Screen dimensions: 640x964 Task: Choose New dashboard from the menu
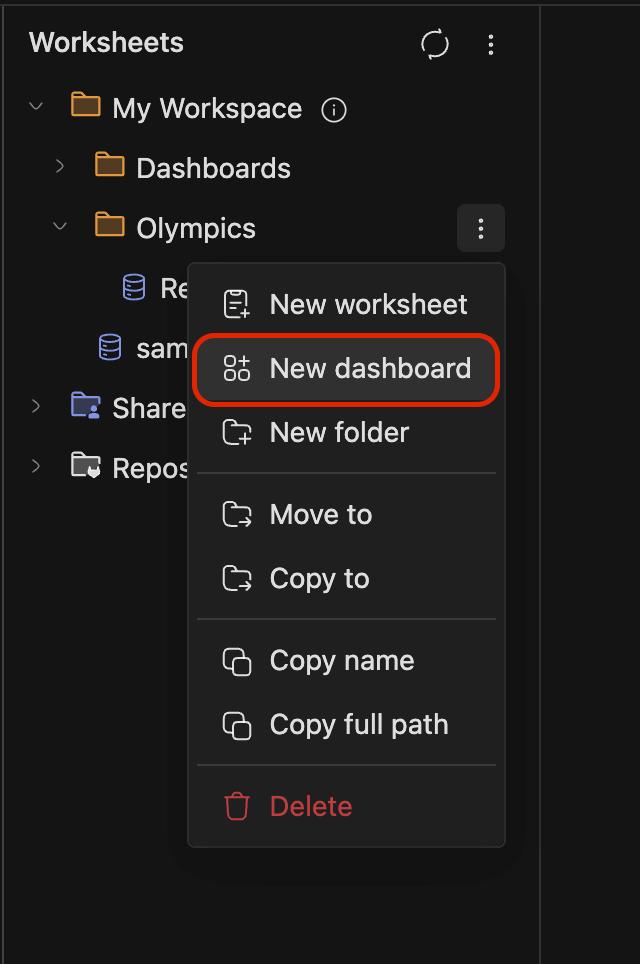370,368
